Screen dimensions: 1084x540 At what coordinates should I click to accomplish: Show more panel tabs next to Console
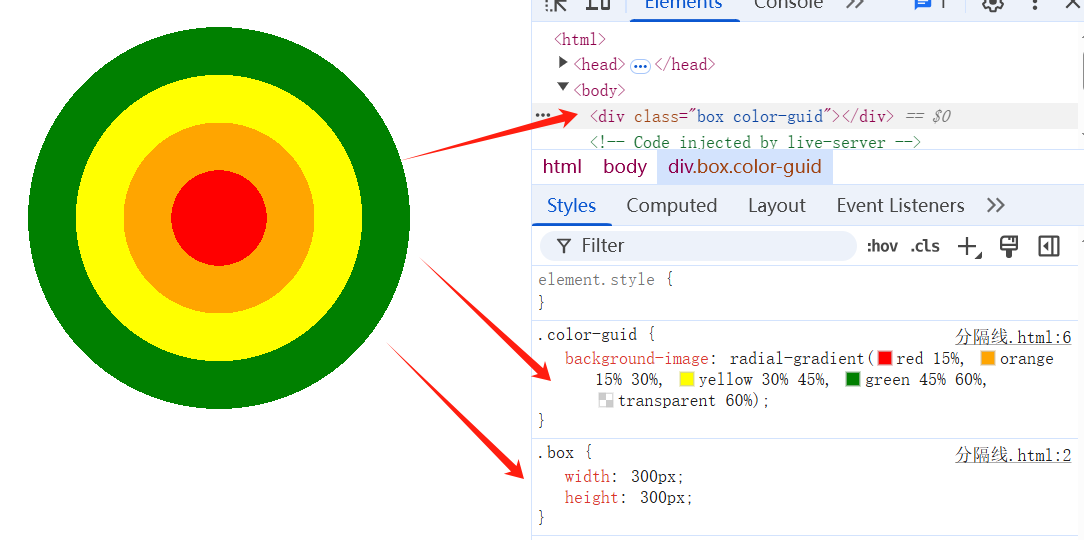click(855, 4)
